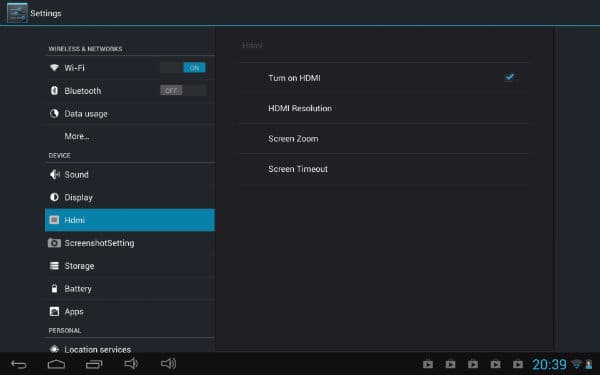
Task: Tap the 20:39 clock
Action: (x=549, y=364)
